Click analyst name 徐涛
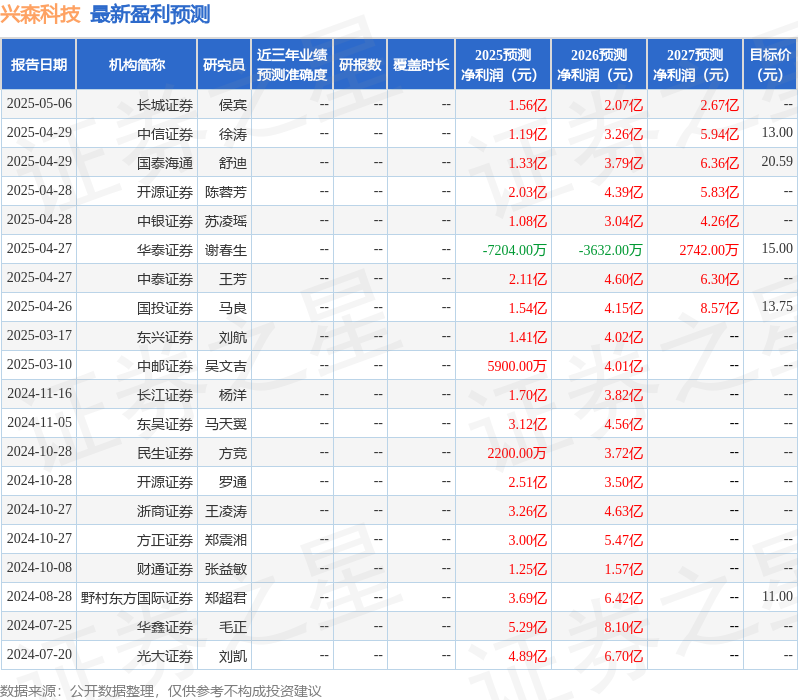 pyautogui.click(x=233, y=134)
